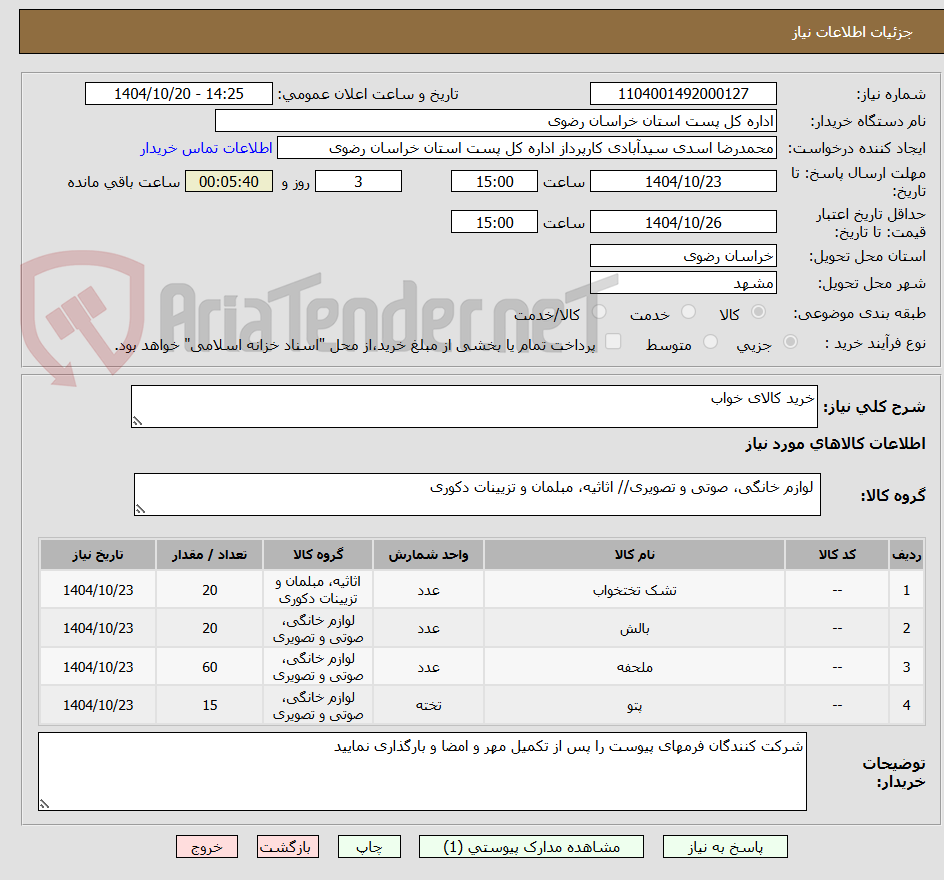This screenshot has width=944, height=880.
Task: Click need date in پتو row
Action: click(x=98, y=705)
